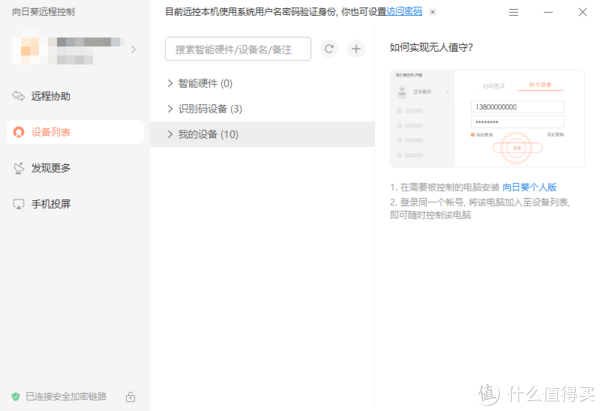The height and width of the screenshot is (411, 600).
Task: Click the 发现更多 satellite icon
Action: pyautogui.click(x=18, y=168)
